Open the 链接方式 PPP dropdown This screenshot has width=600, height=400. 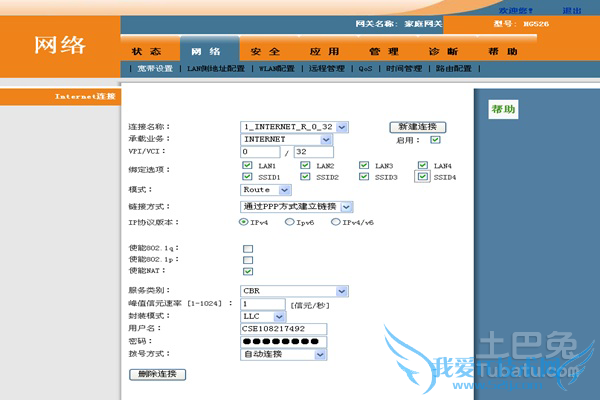pos(297,207)
